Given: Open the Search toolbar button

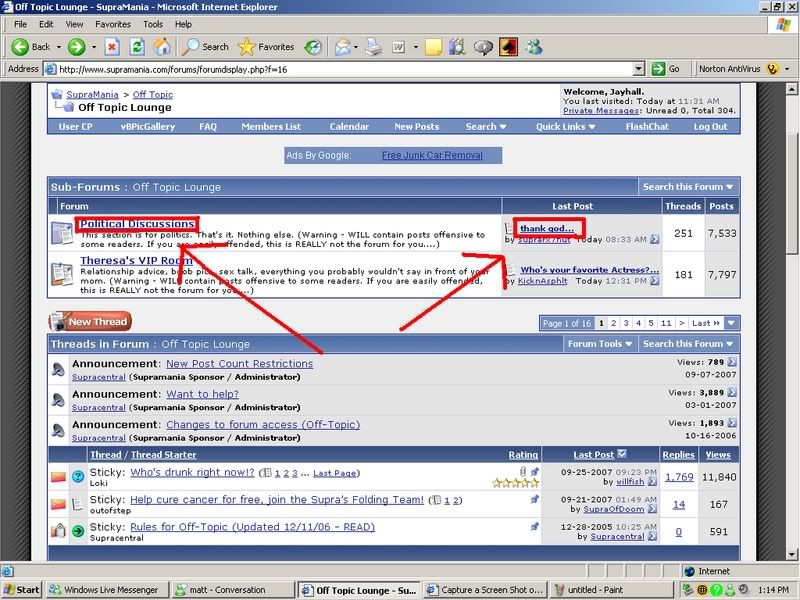Looking at the screenshot, I should tap(206, 47).
